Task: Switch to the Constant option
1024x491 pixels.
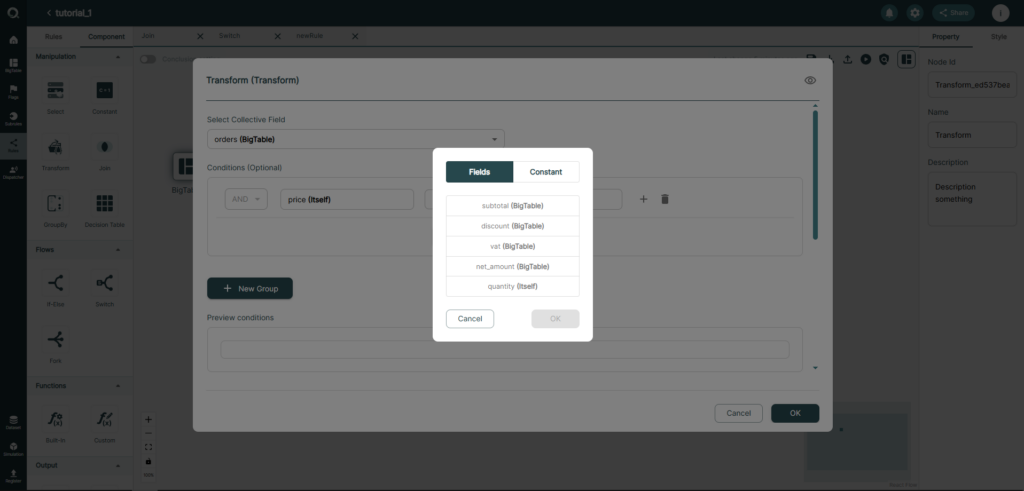Action: pyautogui.click(x=546, y=172)
